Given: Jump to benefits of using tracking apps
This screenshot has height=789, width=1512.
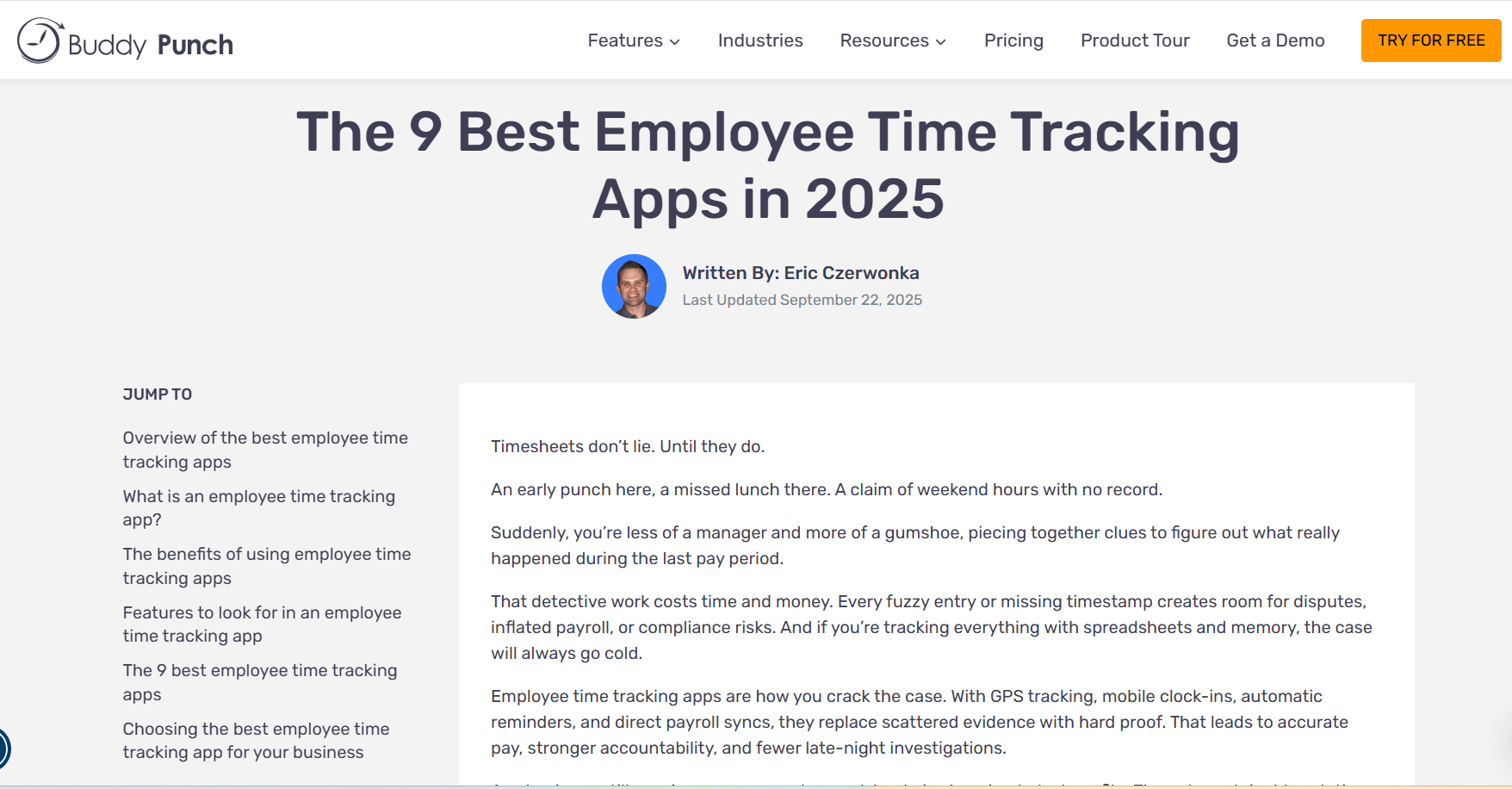Looking at the screenshot, I should pyautogui.click(x=266, y=566).
